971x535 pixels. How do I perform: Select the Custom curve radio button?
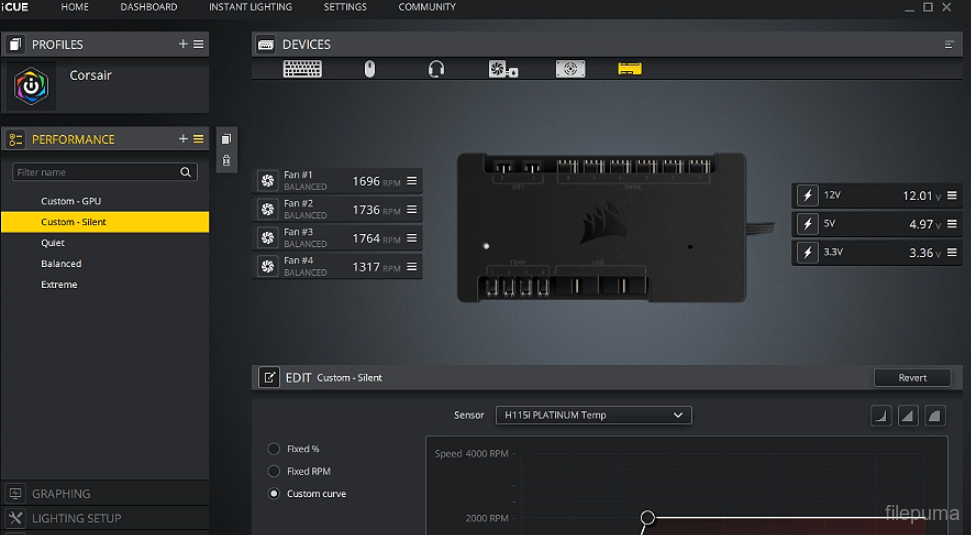coord(274,494)
